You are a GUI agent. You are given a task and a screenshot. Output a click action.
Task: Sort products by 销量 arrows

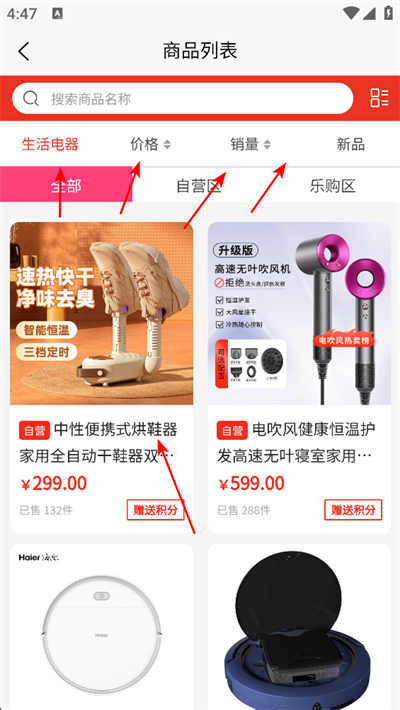(x=267, y=144)
